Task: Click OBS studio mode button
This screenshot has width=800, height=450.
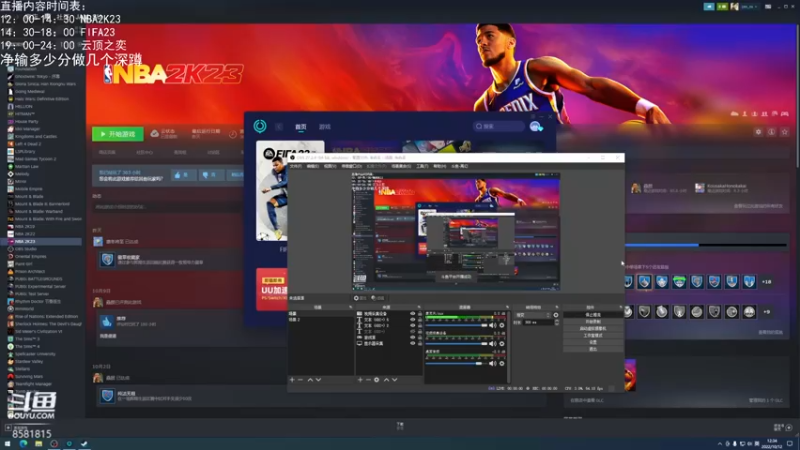Action: (x=593, y=335)
